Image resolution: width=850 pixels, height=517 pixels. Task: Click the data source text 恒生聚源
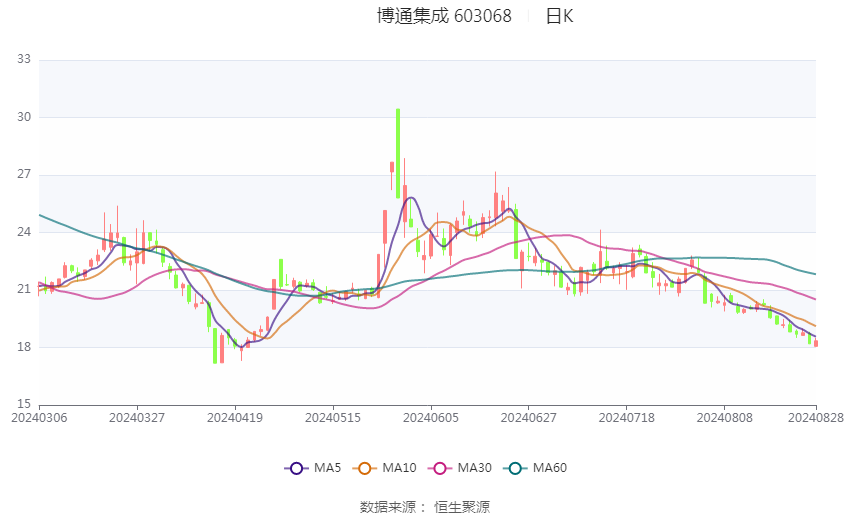click(462, 507)
